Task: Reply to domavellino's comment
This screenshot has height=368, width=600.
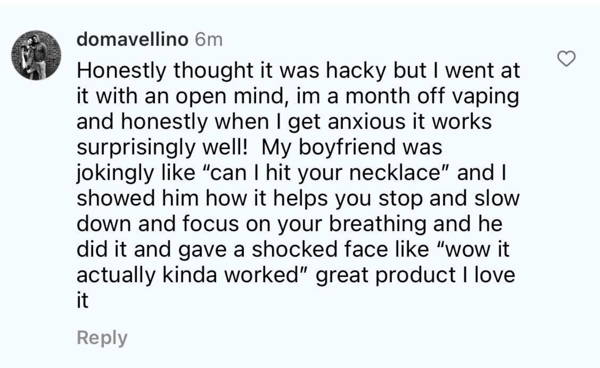Action: point(102,338)
